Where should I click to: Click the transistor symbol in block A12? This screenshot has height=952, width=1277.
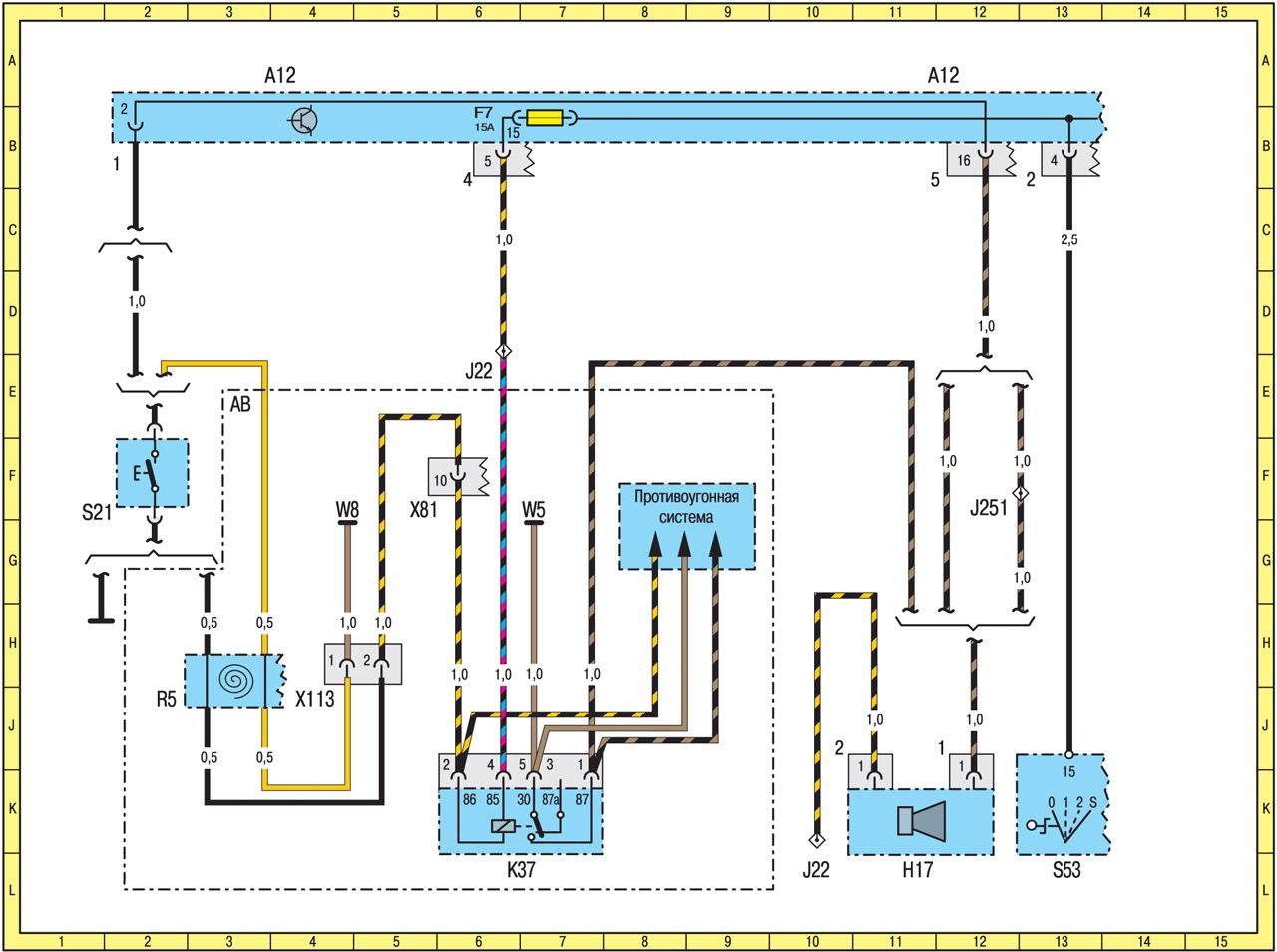point(304,120)
